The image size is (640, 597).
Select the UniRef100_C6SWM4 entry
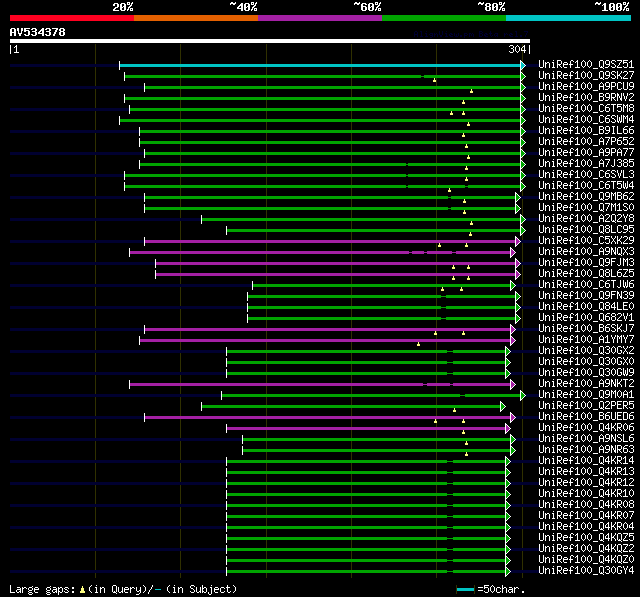[x=586, y=120]
